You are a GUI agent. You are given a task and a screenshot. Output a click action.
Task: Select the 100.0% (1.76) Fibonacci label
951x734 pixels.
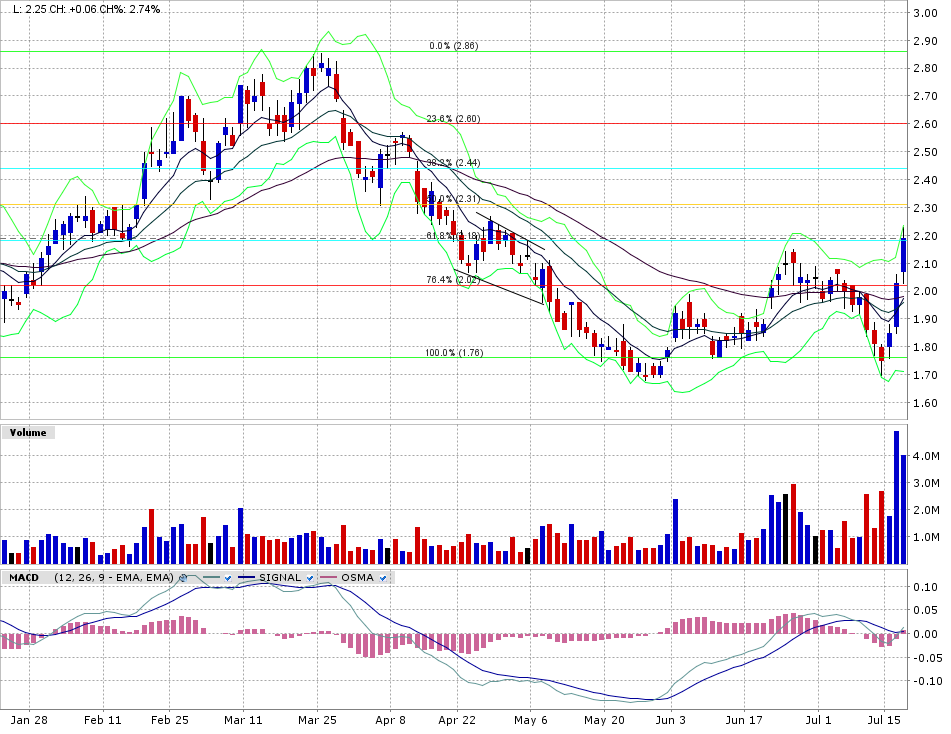point(453,353)
